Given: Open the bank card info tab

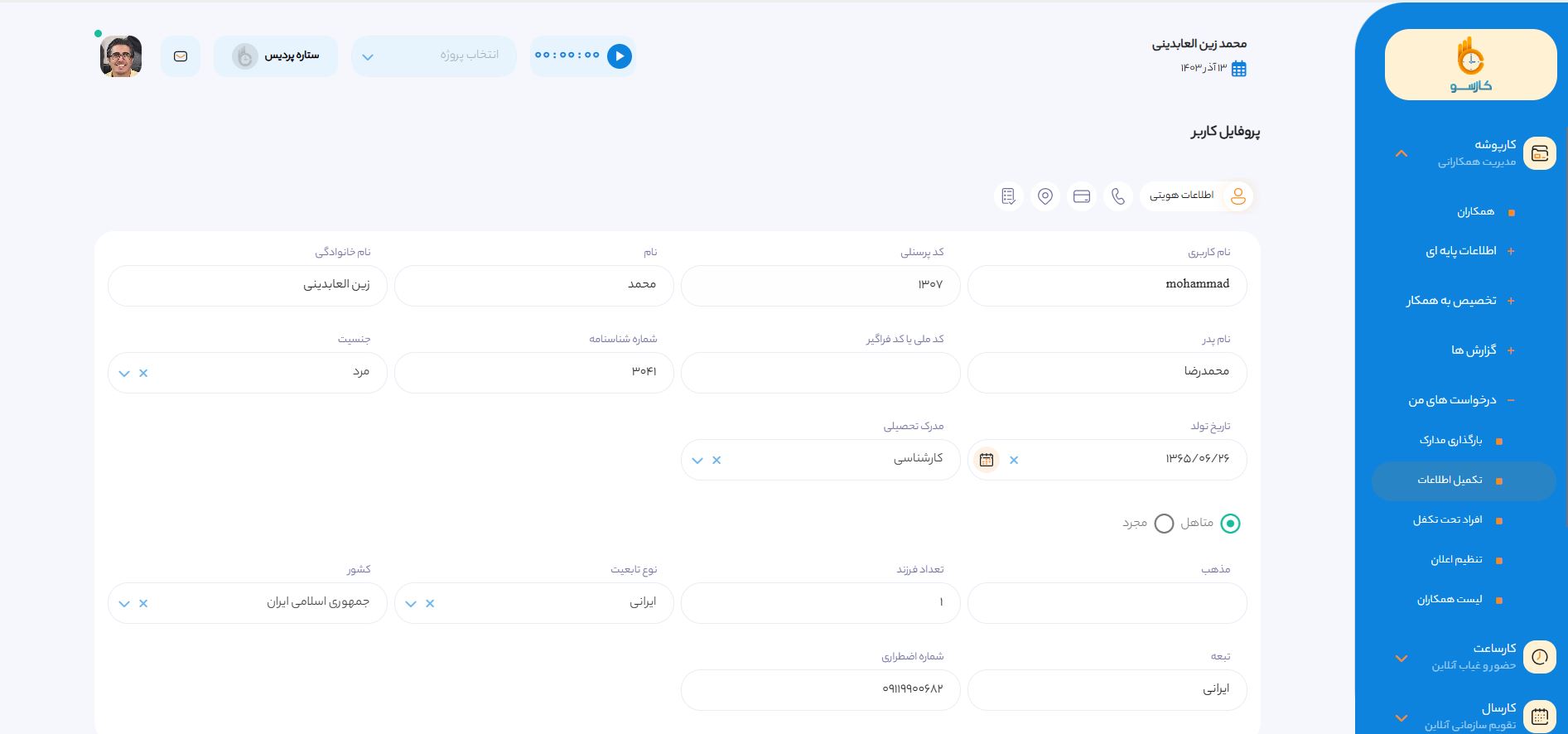Looking at the screenshot, I should [1082, 196].
